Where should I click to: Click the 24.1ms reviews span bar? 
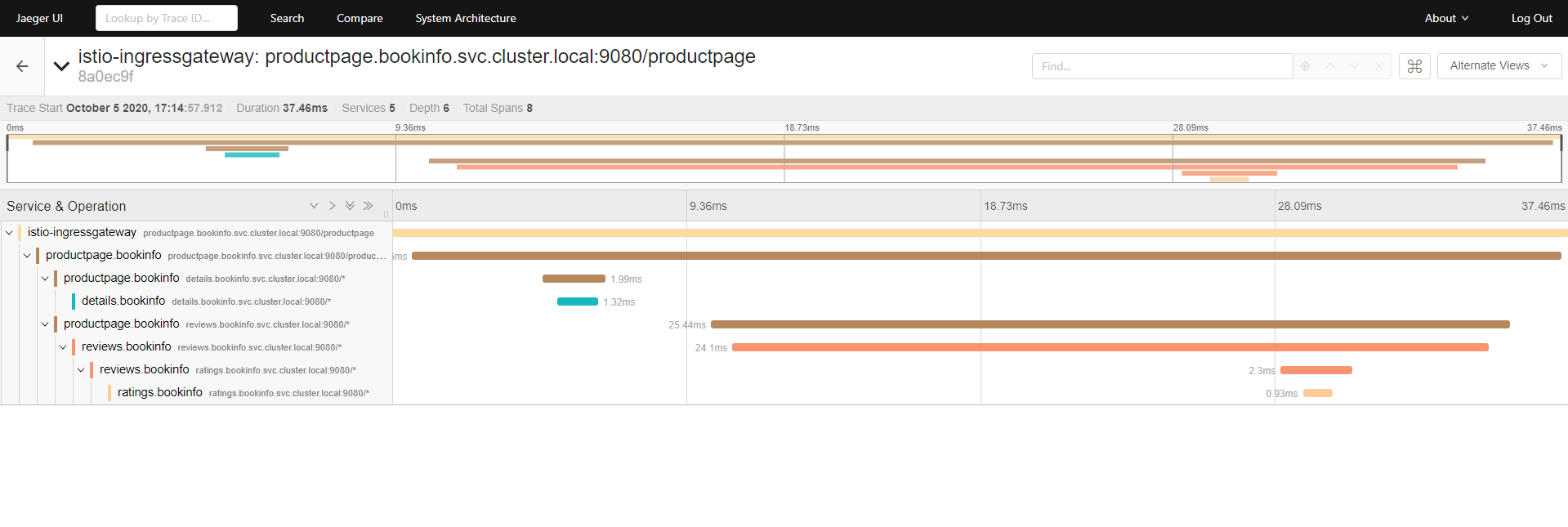1110,347
